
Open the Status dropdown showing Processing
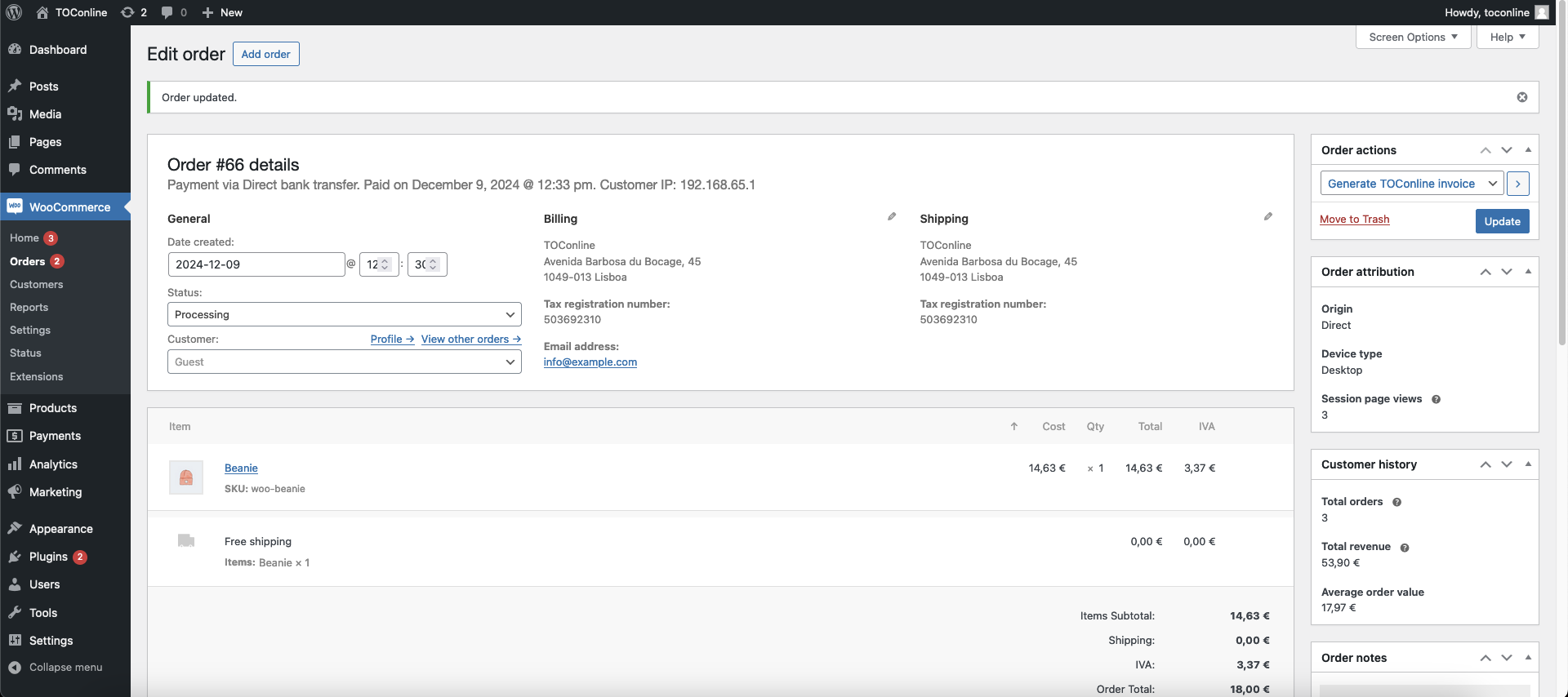click(x=345, y=314)
